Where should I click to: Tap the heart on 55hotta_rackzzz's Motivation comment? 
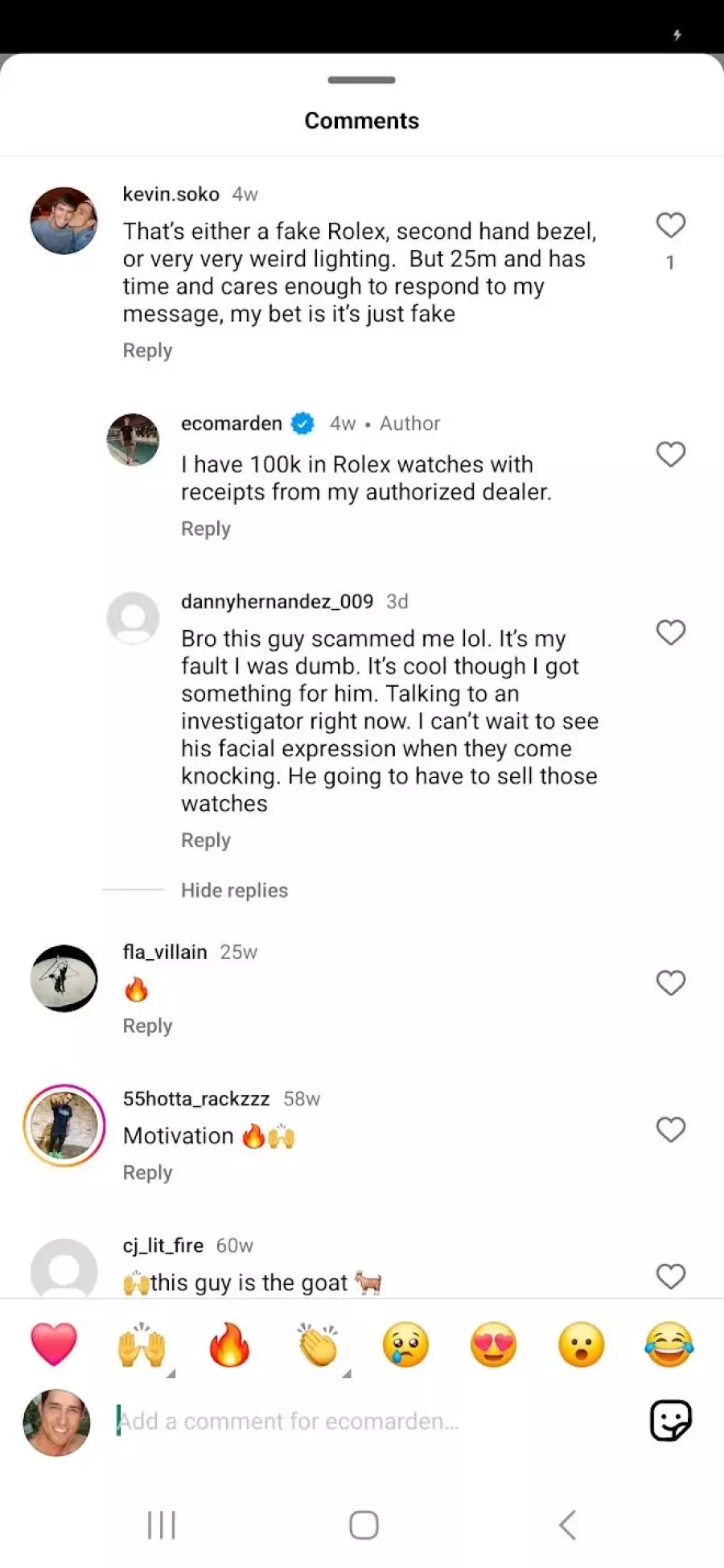pyautogui.click(x=670, y=1130)
